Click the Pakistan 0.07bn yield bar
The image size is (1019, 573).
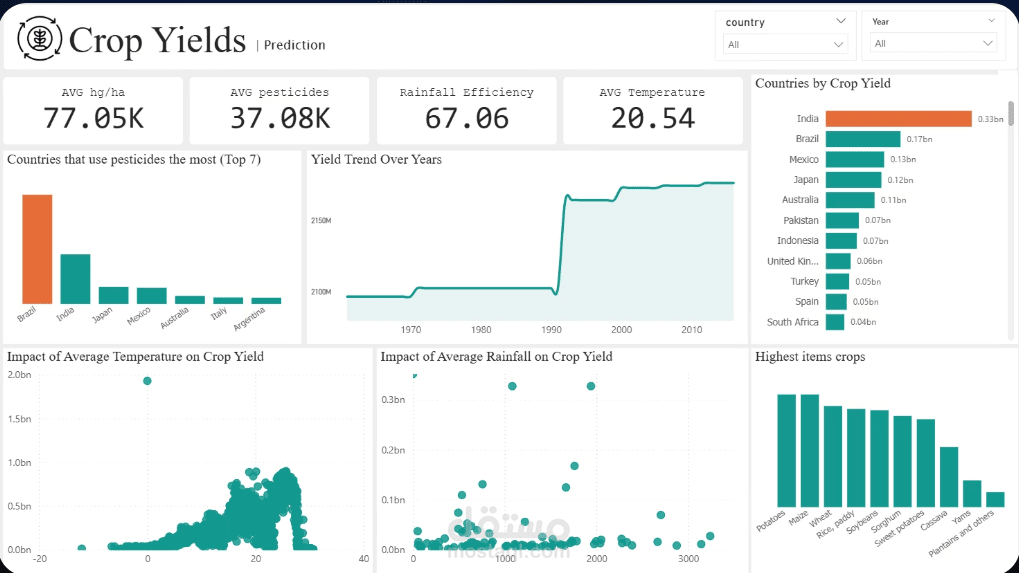842,220
